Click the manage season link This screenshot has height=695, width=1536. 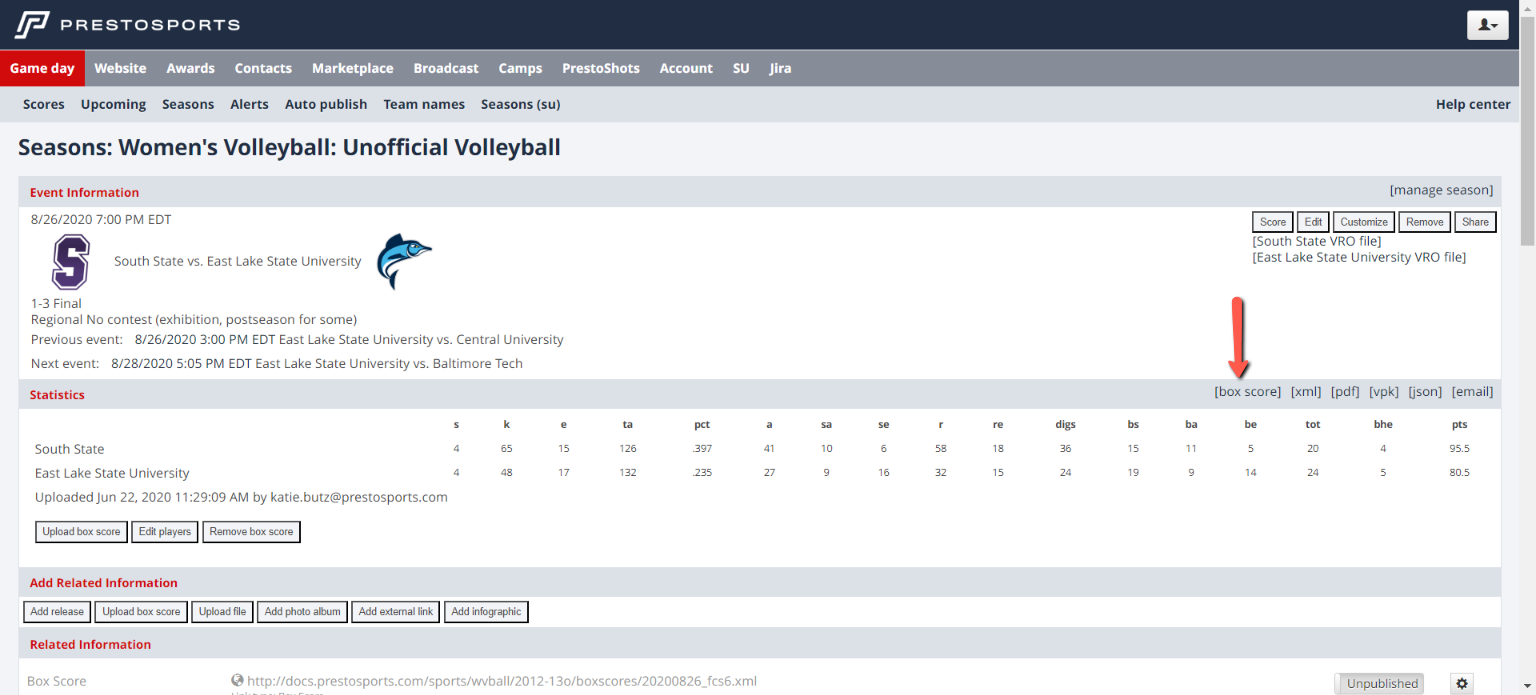[x=1441, y=190]
